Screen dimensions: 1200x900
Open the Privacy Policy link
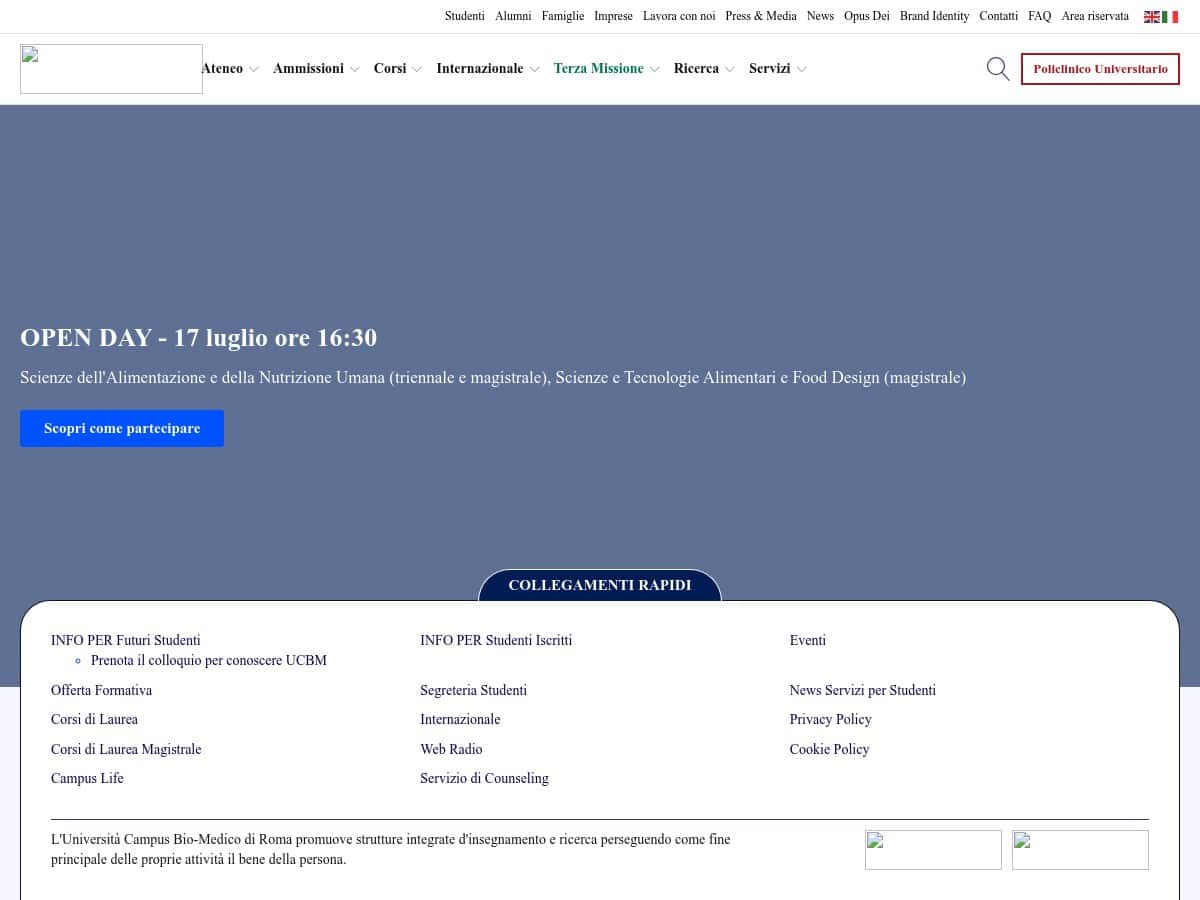point(831,719)
